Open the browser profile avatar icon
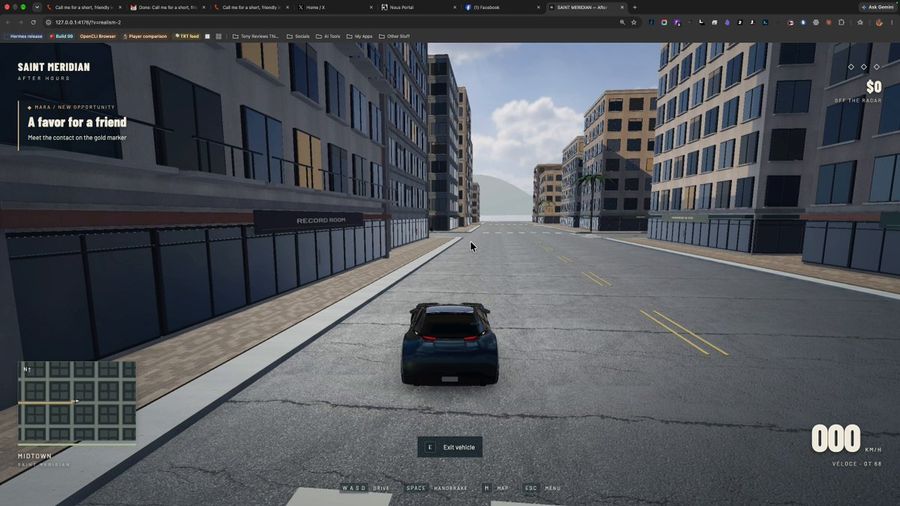This screenshot has height=506, width=900. 878,22
